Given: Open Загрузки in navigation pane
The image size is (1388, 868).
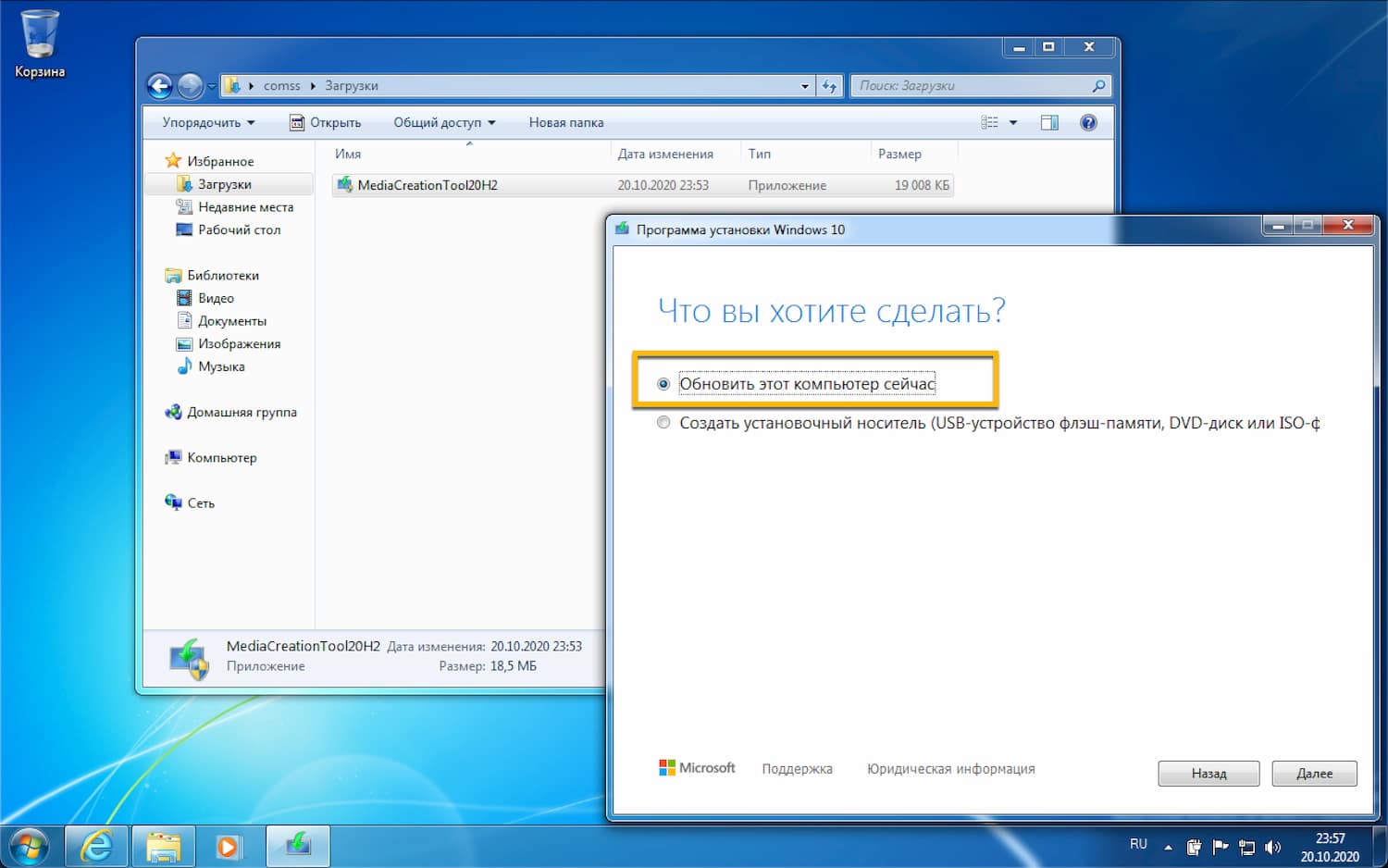Looking at the screenshot, I should click(224, 184).
